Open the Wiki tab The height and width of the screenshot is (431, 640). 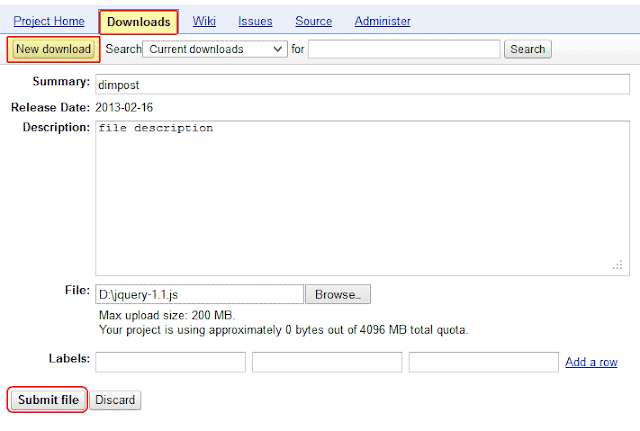point(204,21)
